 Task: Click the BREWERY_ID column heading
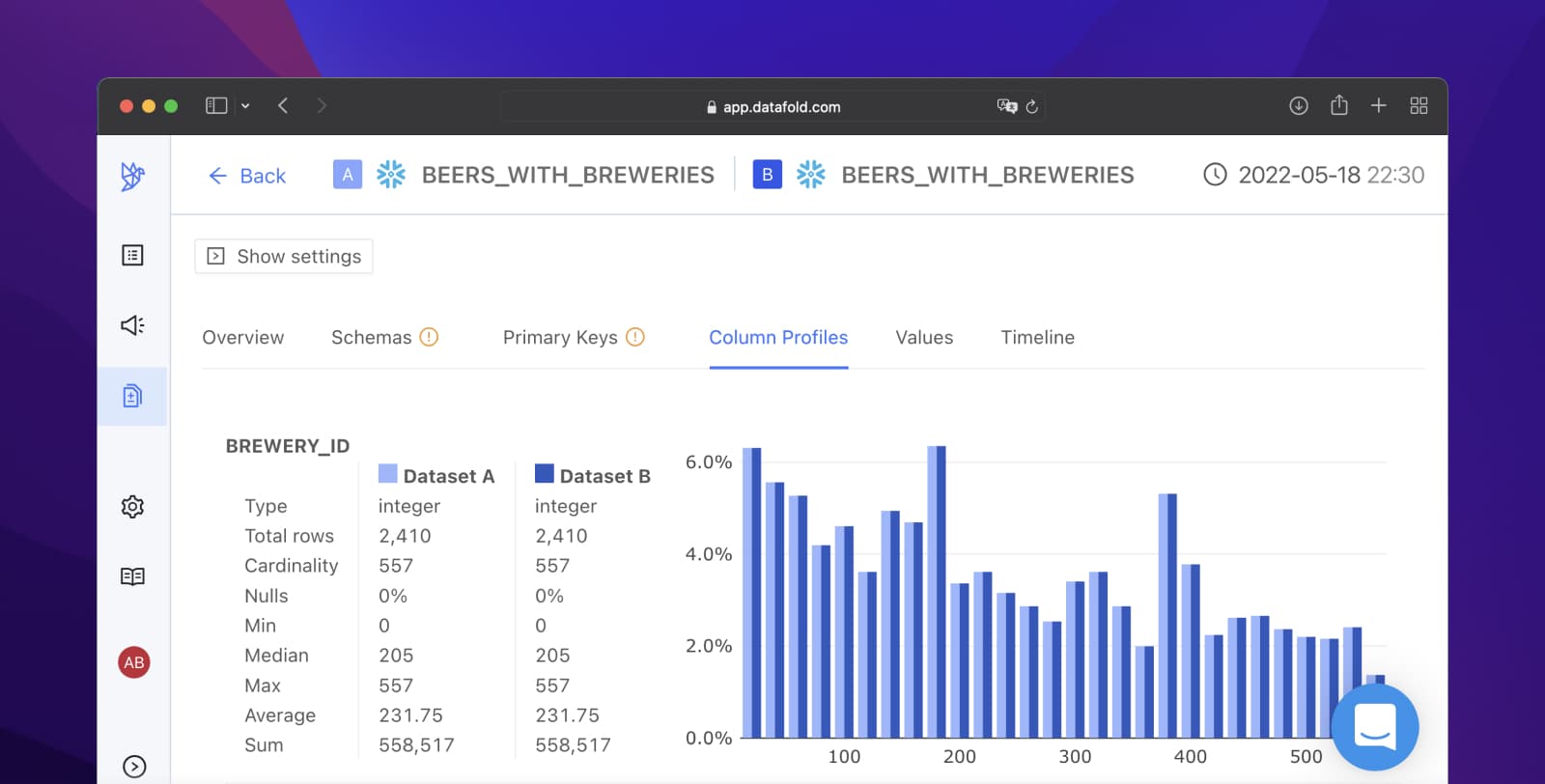(288, 446)
